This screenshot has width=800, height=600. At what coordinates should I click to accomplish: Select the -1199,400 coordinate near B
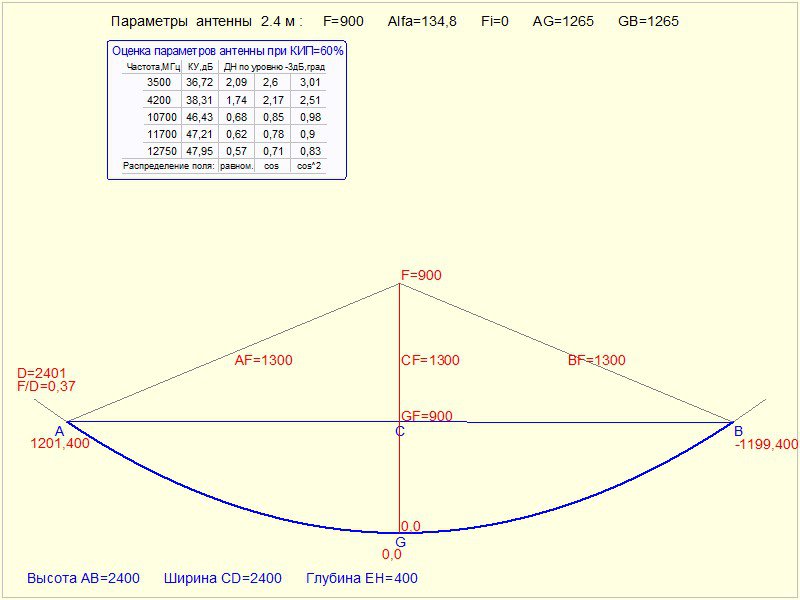766,444
